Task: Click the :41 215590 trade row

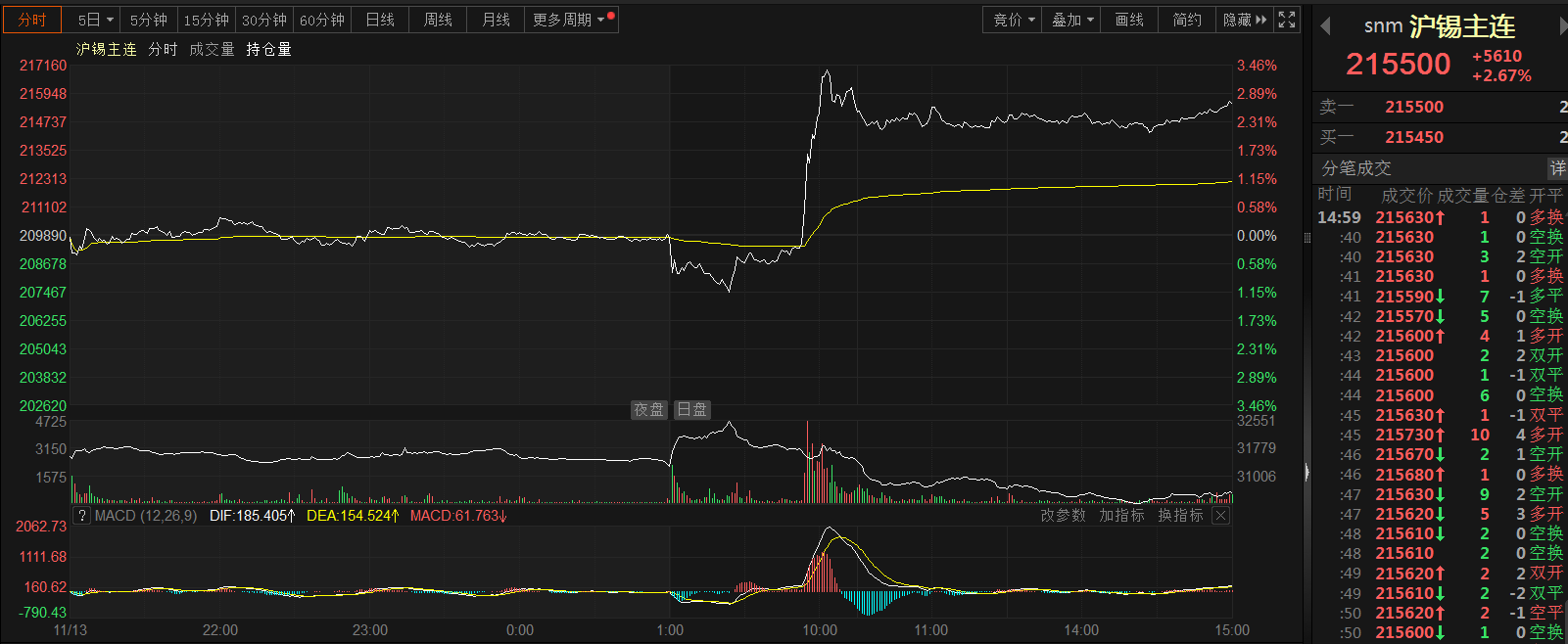Action: [1440, 297]
